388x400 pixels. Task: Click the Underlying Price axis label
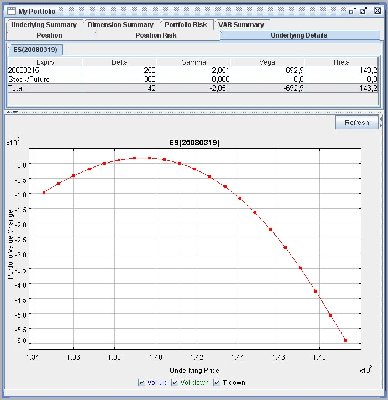[x=194, y=371]
